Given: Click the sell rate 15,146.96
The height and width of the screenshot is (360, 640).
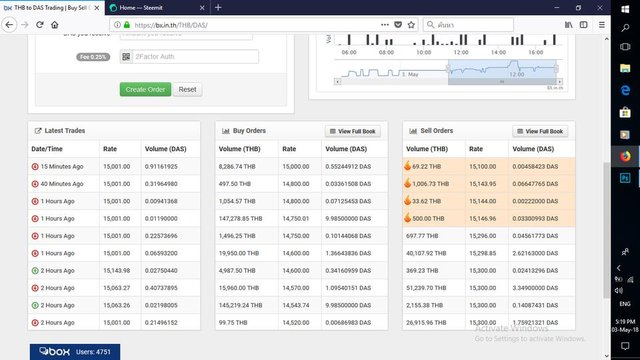Looking at the screenshot, I should [483, 218].
